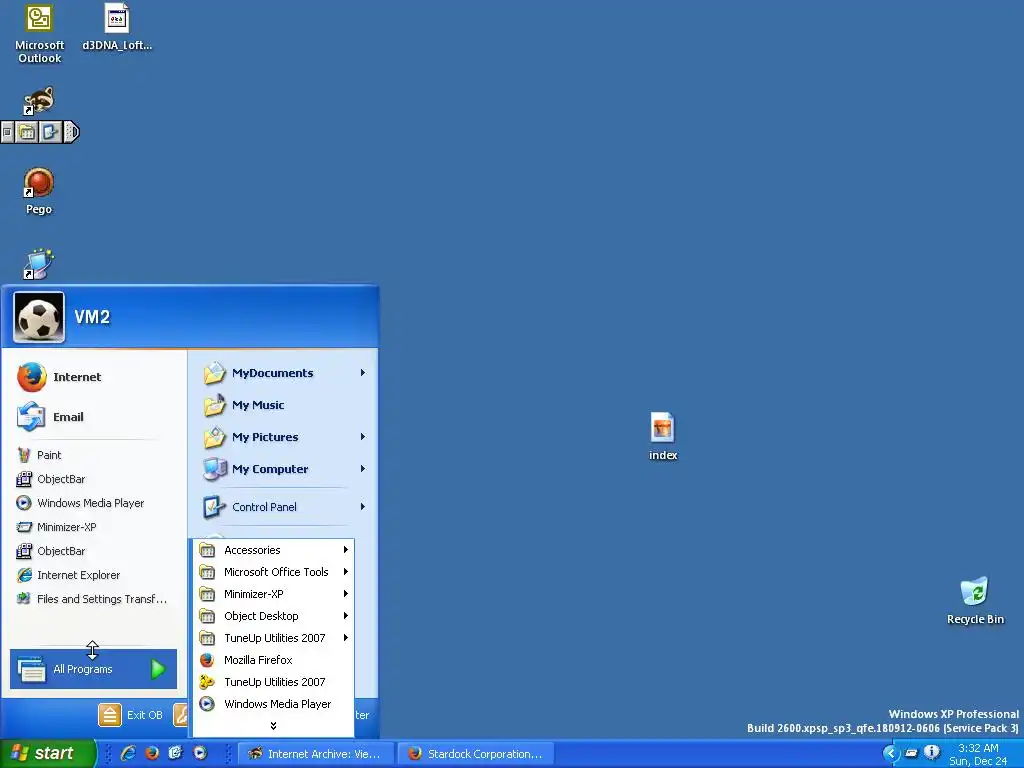Click the drive icon in the system tray
1024x768 pixels.
pyautogui.click(x=911, y=754)
